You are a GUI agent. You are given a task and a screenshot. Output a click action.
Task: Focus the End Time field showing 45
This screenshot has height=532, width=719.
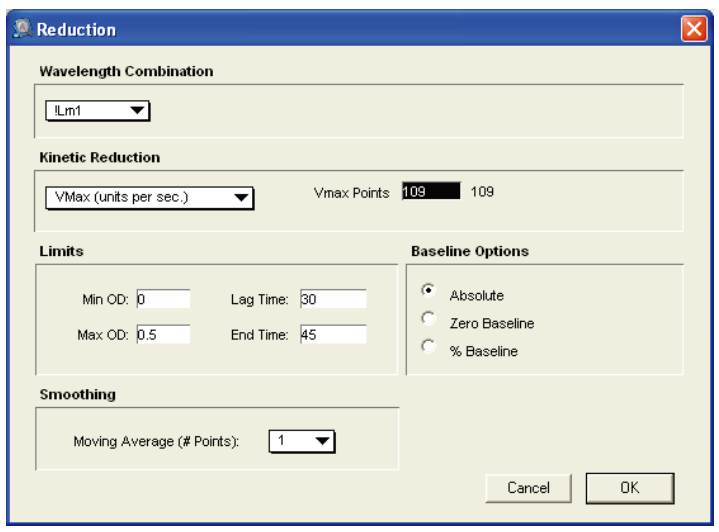333,335
